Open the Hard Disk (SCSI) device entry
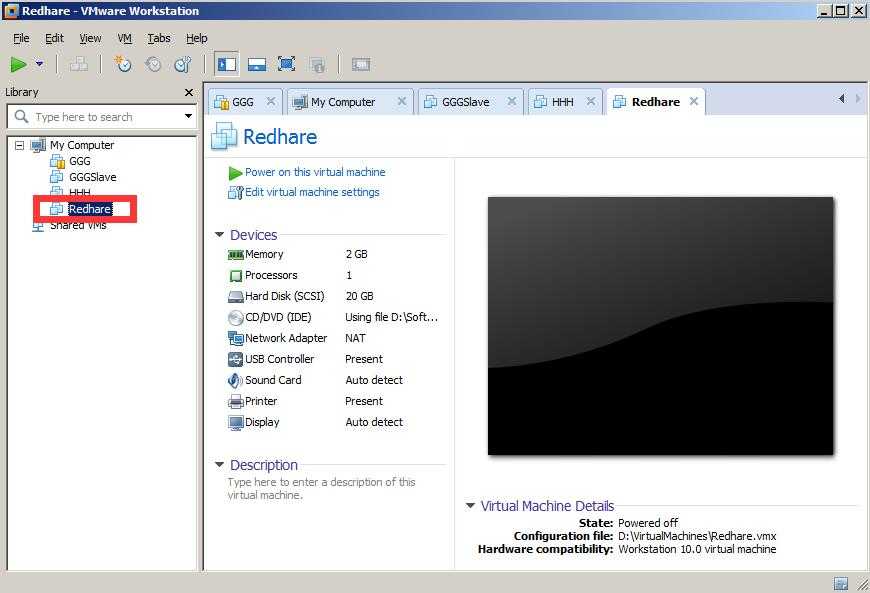 (x=284, y=296)
